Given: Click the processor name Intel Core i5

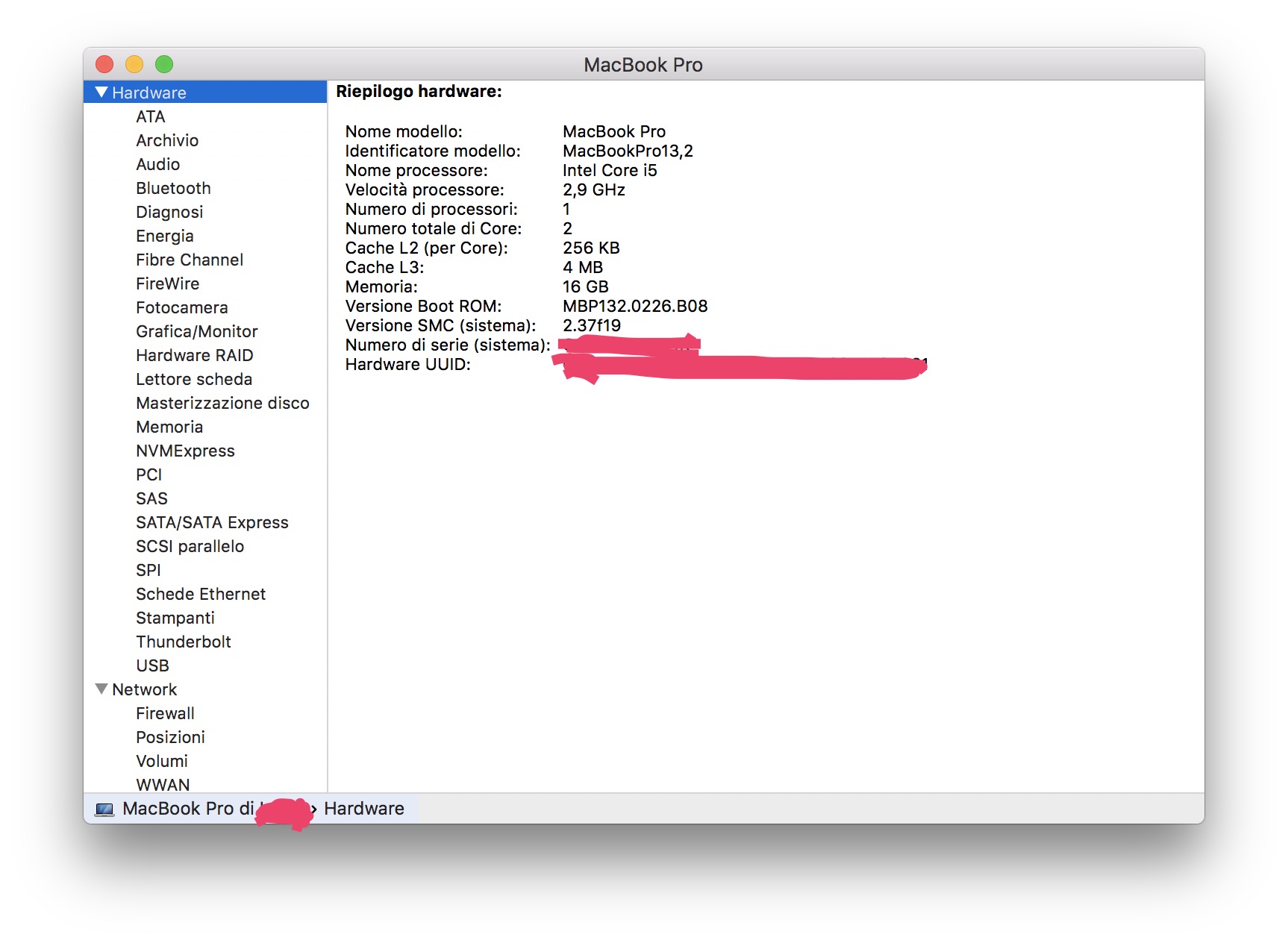Looking at the screenshot, I should click(610, 170).
